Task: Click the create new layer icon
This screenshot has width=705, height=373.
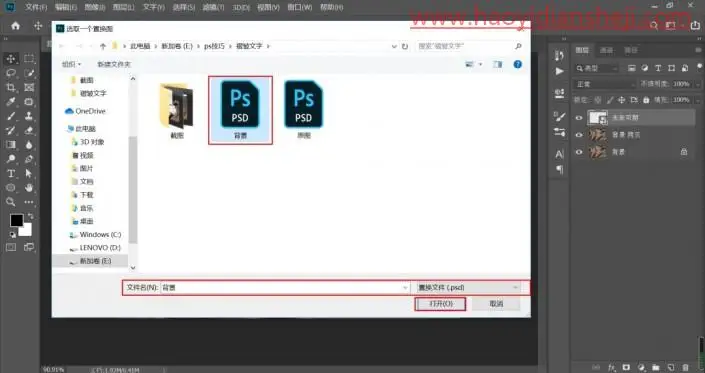Action: (x=670, y=367)
